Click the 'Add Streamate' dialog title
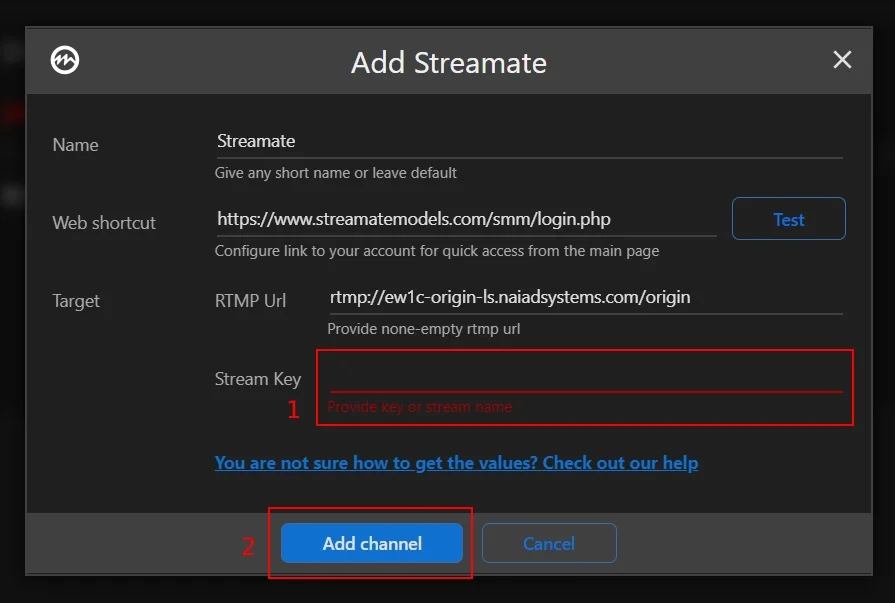 449,63
